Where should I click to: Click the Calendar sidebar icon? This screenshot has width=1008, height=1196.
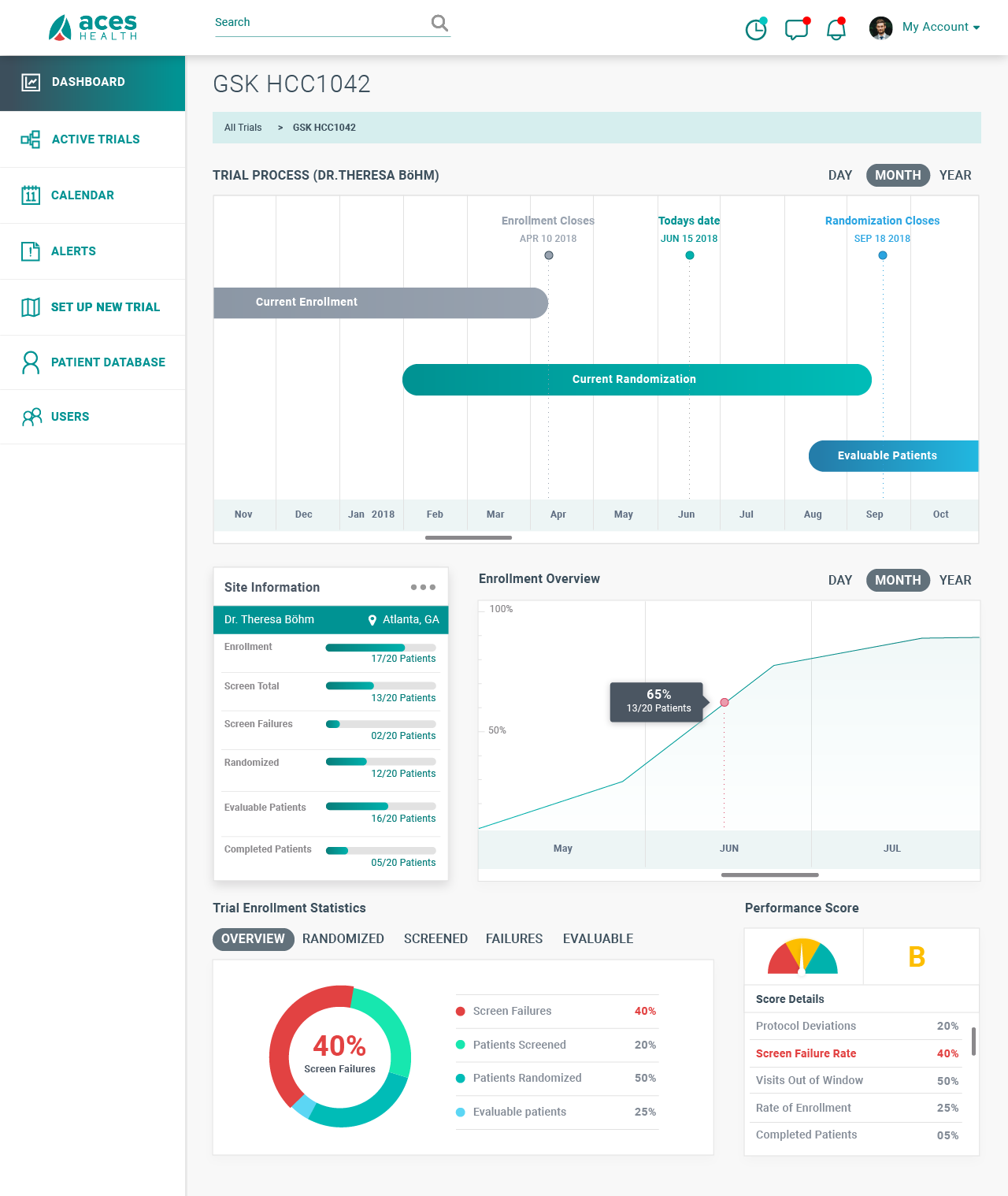(31, 195)
